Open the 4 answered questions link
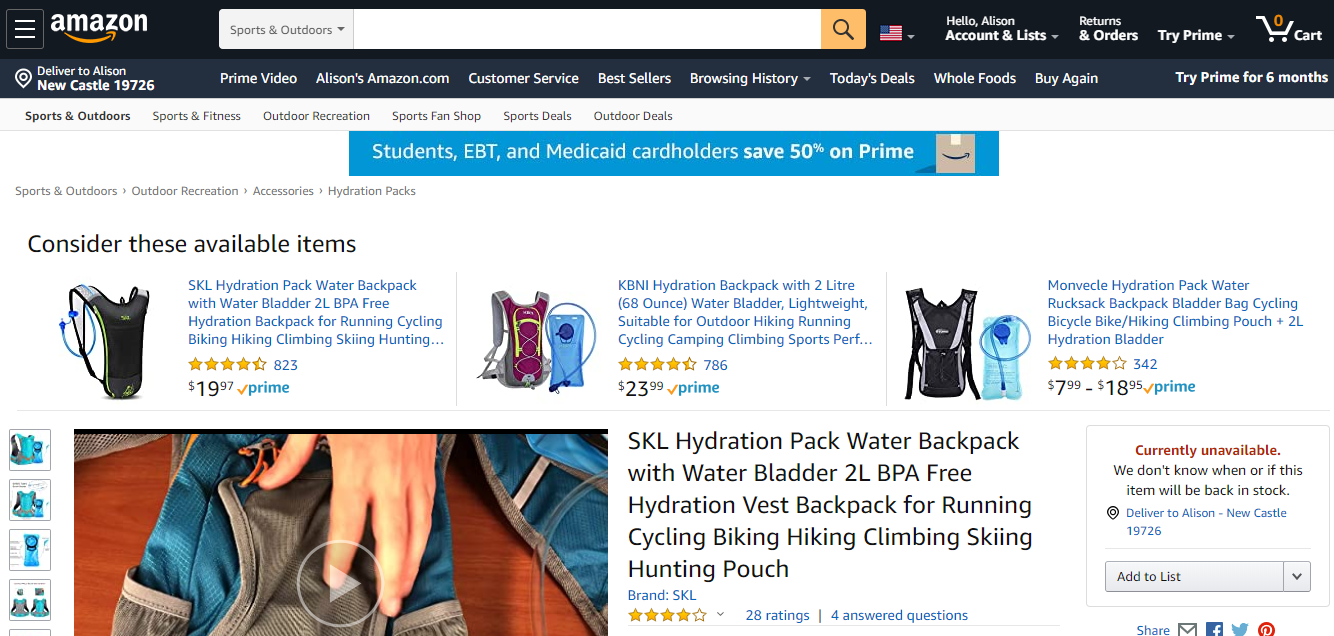The height and width of the screenshot is (636, 1334). [x=899, y=615]
